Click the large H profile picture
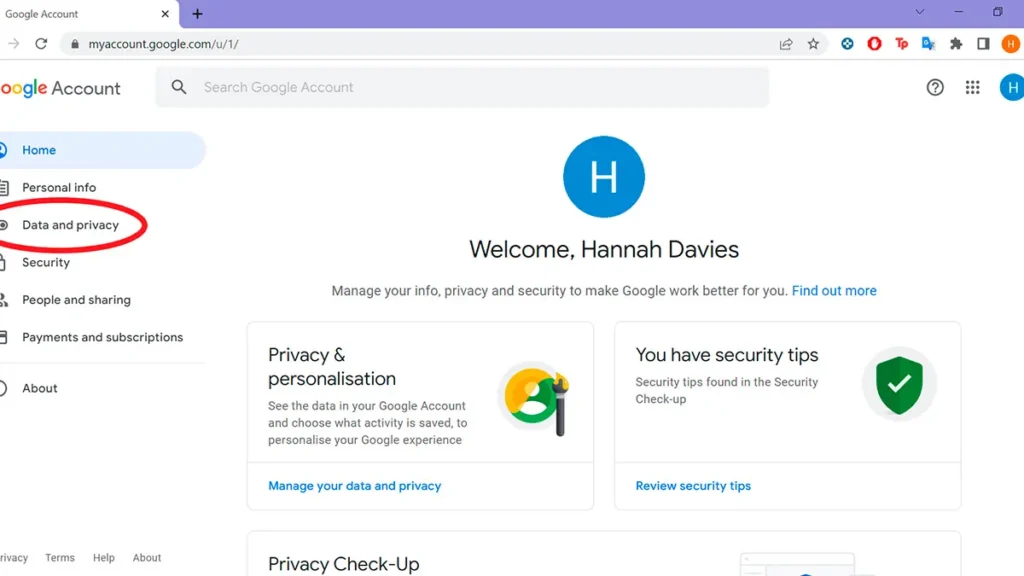This screenshot has height=576, width=1024. [x=603, y=176]
